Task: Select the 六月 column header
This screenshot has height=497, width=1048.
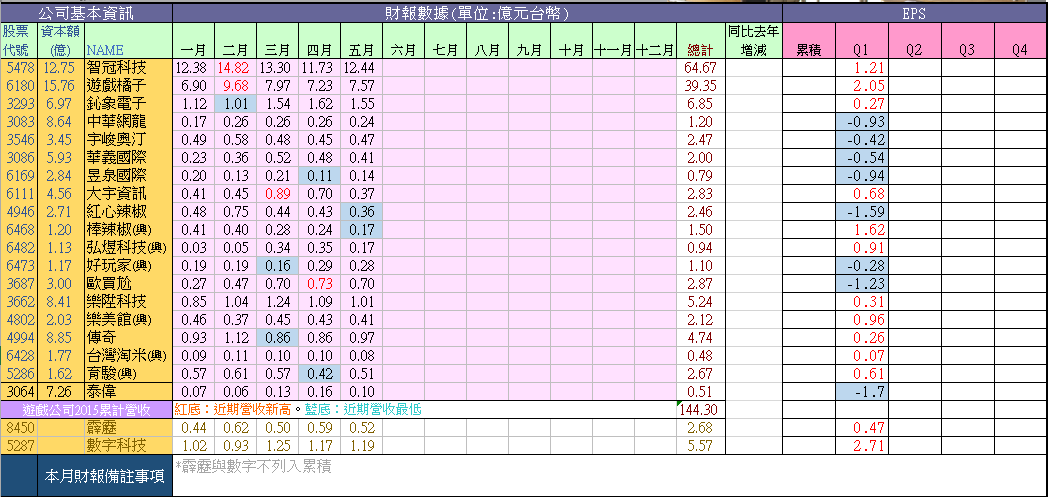Action: click(x=404, y=40)
